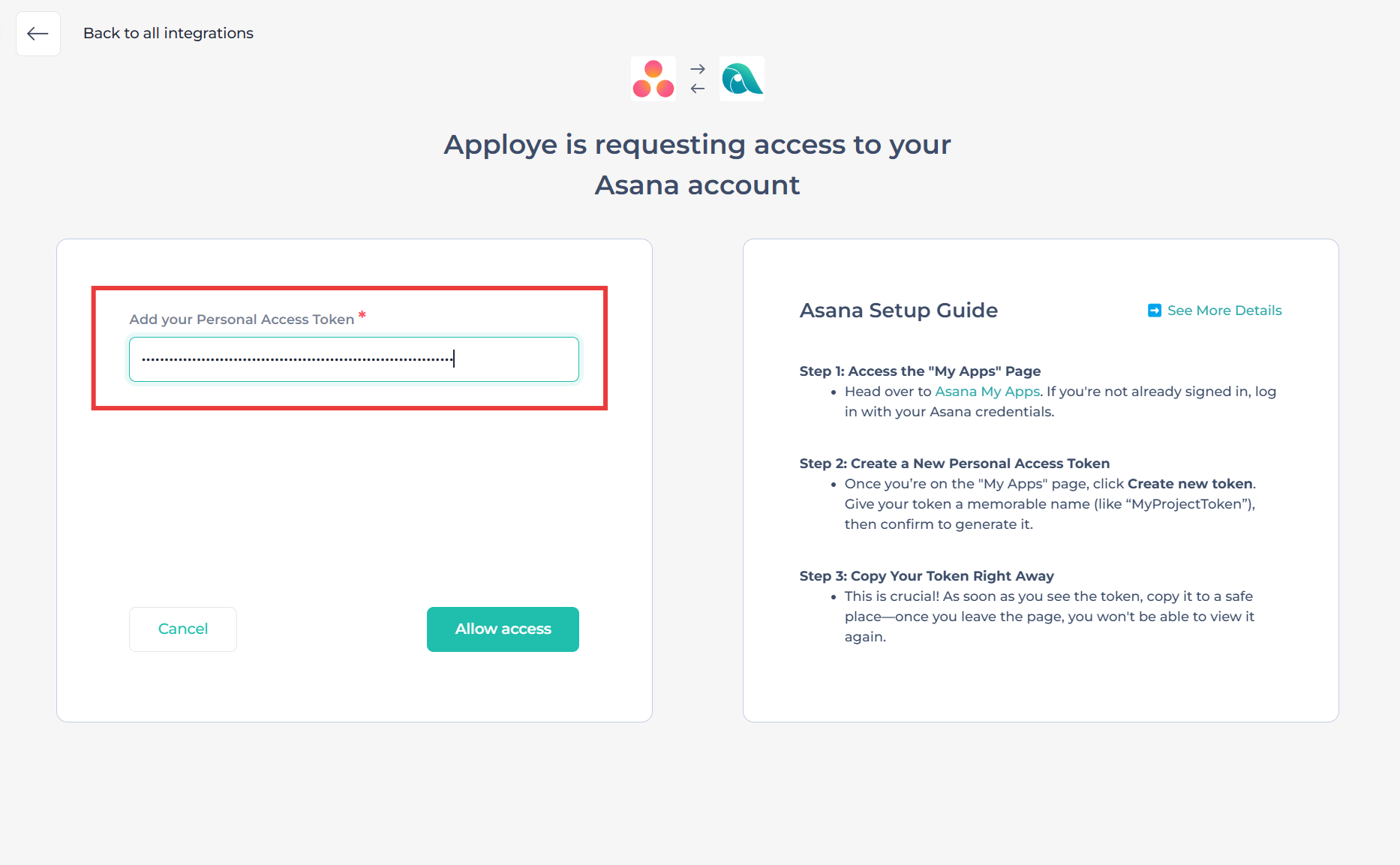The image size is (1400, 865).
Task: Click the Add your Personal Access Token label
Action: pos(242,320)
